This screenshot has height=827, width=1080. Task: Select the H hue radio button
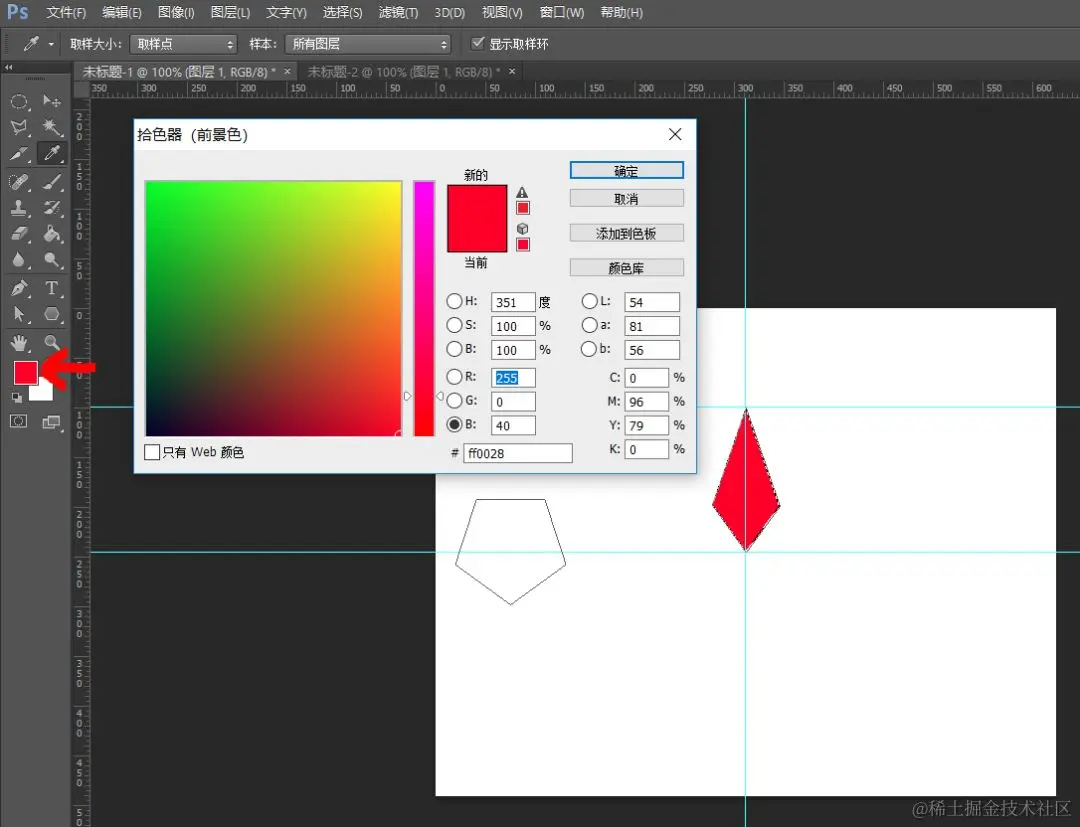(x=454, y=301)
